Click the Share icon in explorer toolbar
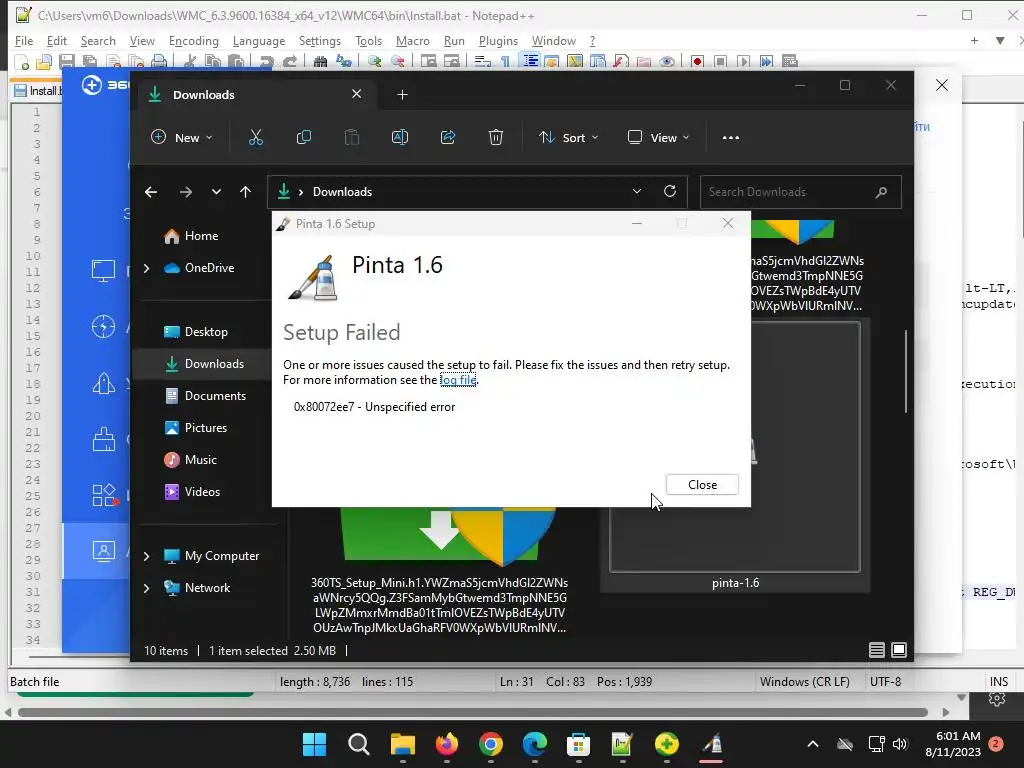Screen dimensions: 1024x768 click(x=448, y=138)
